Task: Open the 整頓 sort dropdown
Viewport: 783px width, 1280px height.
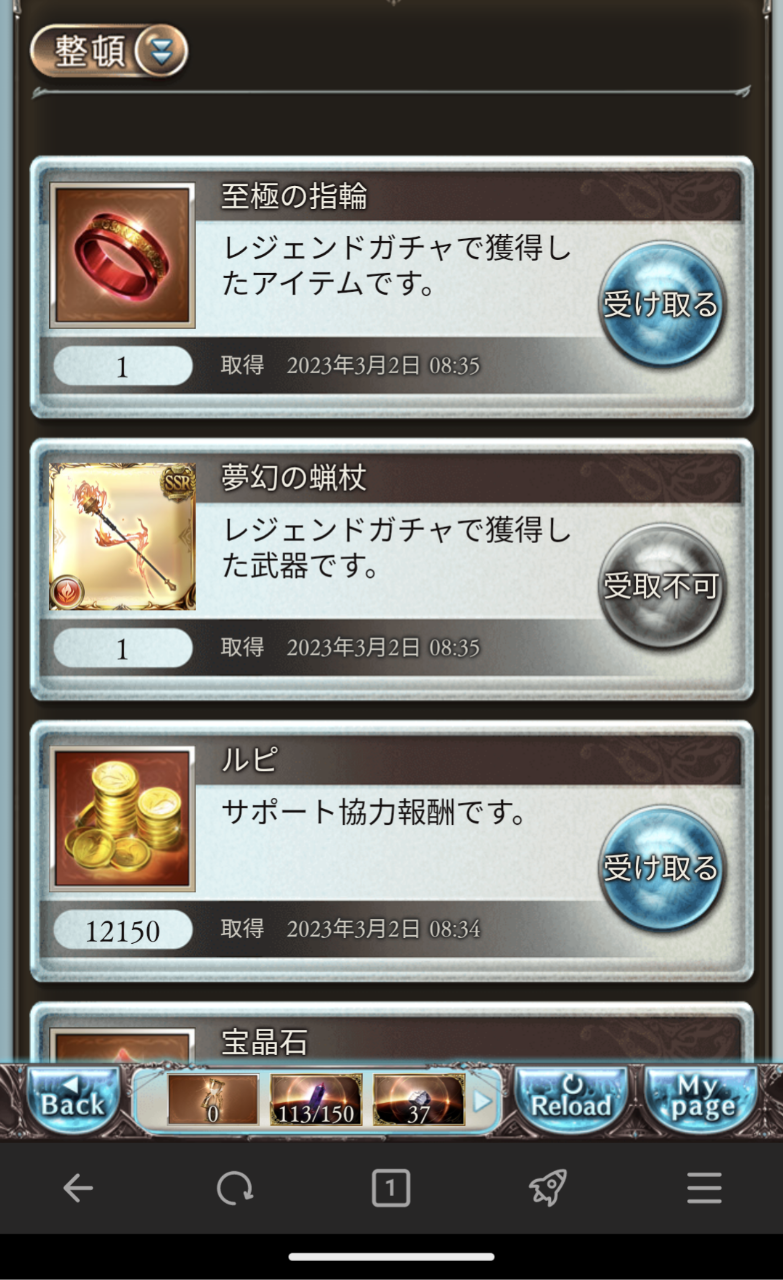Action: [x=109, y=50]
